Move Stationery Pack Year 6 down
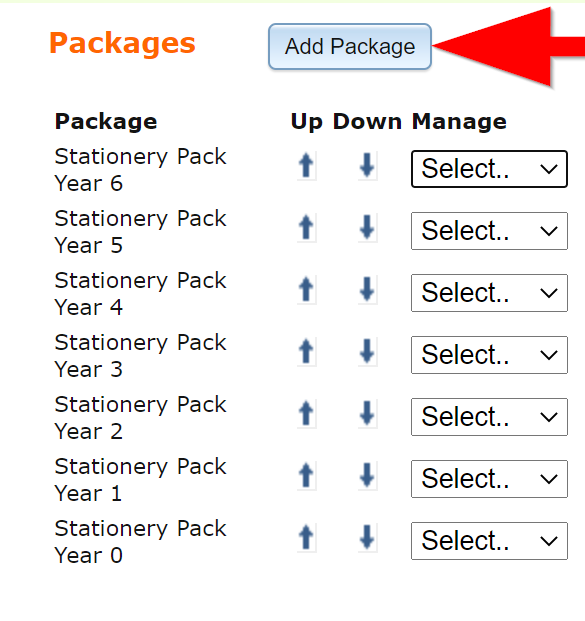Screen dimensions: 585x621 point(368,166)
